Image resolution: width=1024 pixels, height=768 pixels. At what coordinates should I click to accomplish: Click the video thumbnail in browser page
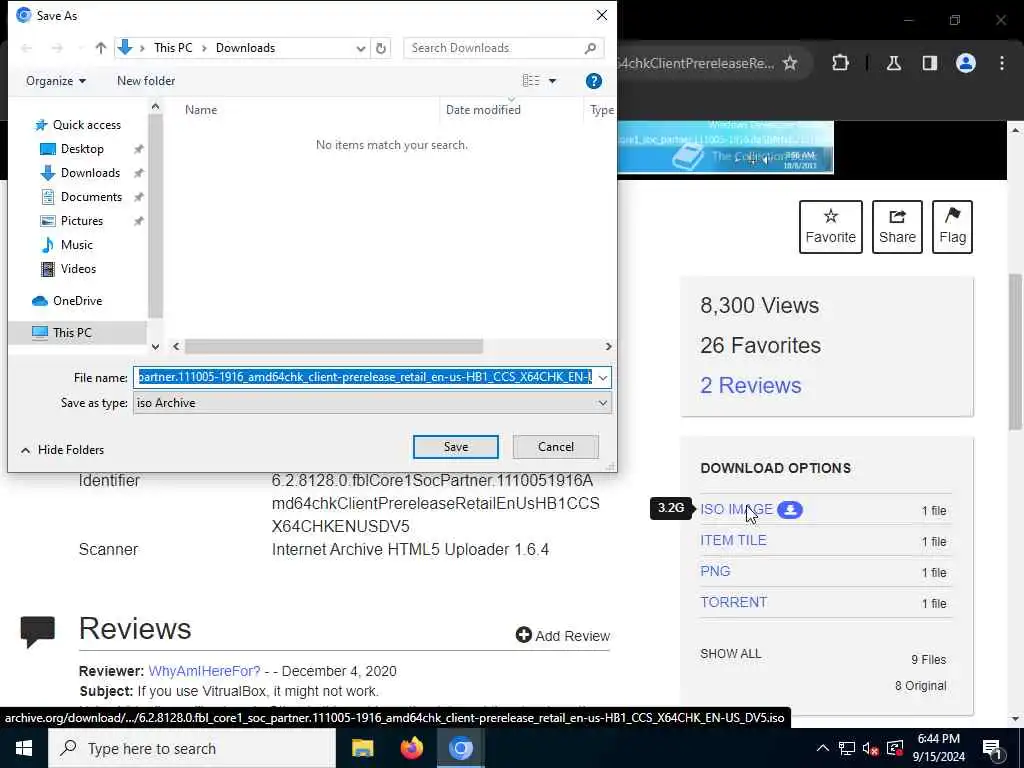tap(725, 148)
